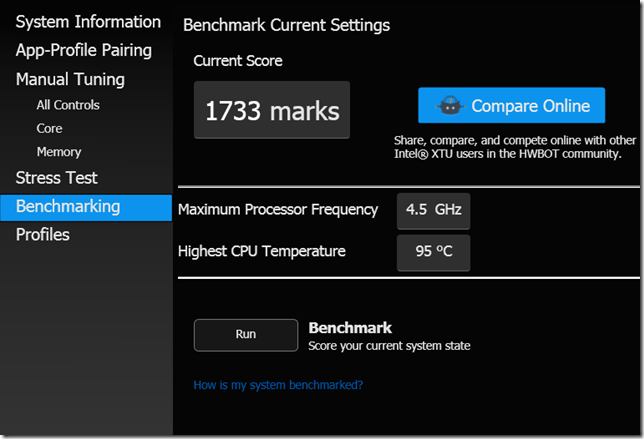644x439 pixels.
Task: Click the Maximum Processor Frequency label
Action: coord(278,210)
